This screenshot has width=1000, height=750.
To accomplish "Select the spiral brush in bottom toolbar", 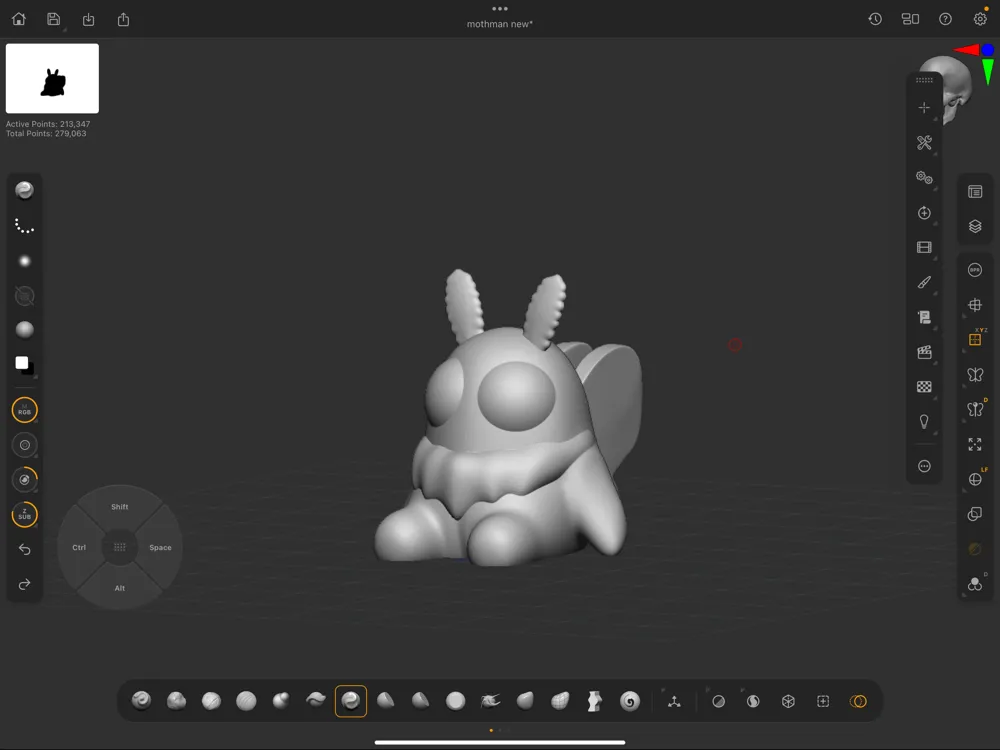I will [x=630, y=701].
